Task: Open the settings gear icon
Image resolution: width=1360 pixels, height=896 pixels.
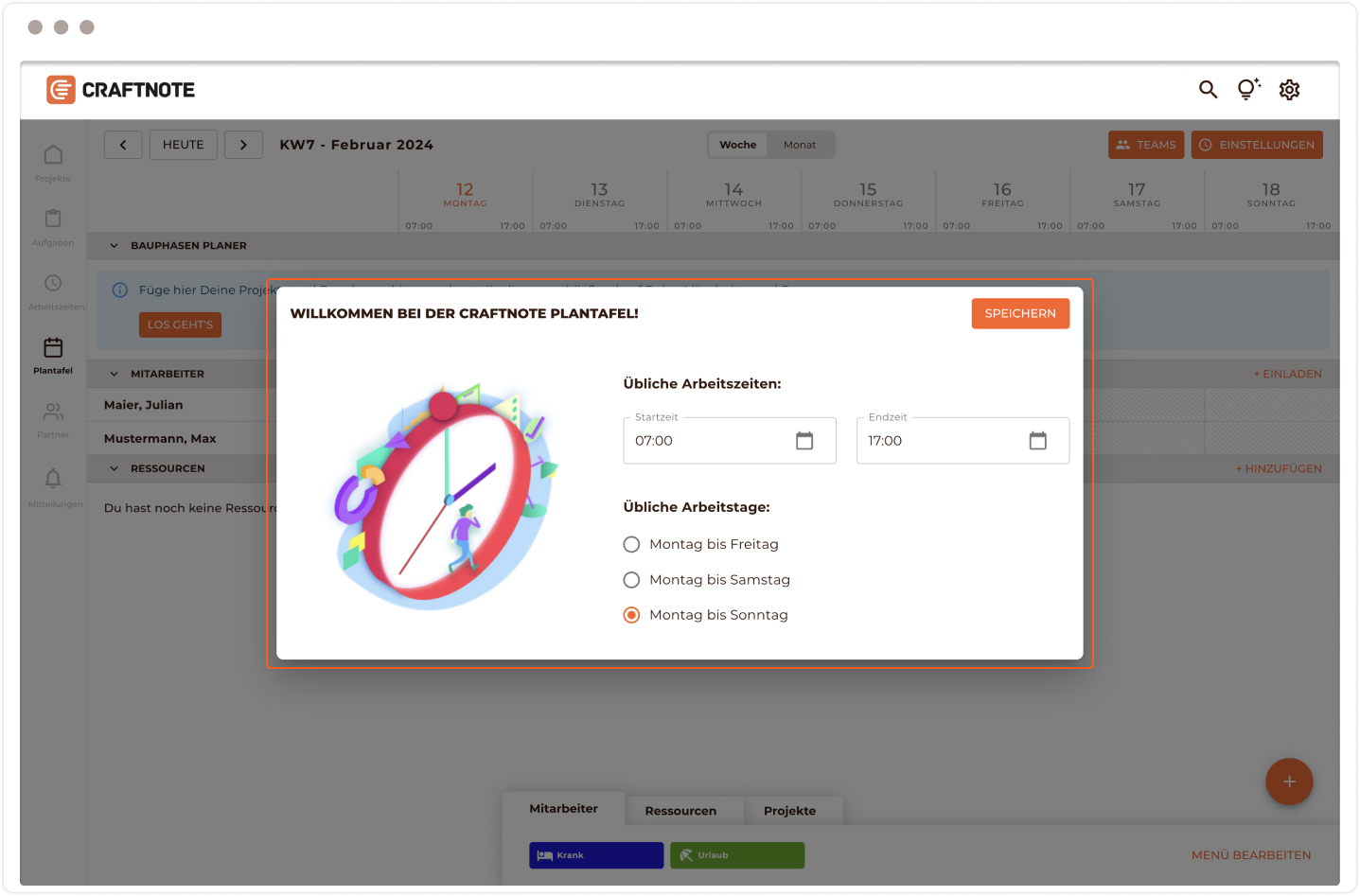Action: click(x=1289, y=90)
